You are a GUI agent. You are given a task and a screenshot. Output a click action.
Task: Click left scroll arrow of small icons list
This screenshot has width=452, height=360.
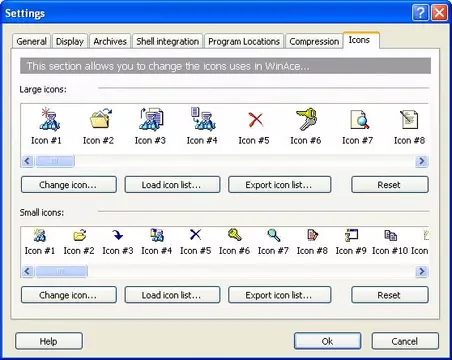pos(27,271)
